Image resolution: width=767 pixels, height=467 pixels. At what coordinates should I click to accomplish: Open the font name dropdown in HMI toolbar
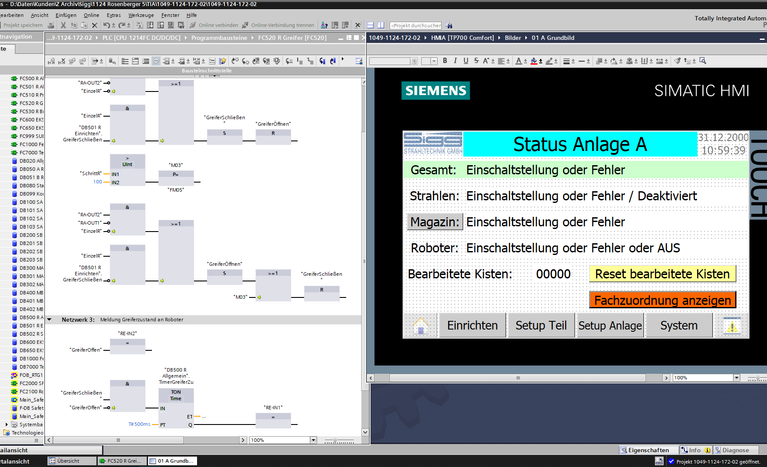(414, 61)
